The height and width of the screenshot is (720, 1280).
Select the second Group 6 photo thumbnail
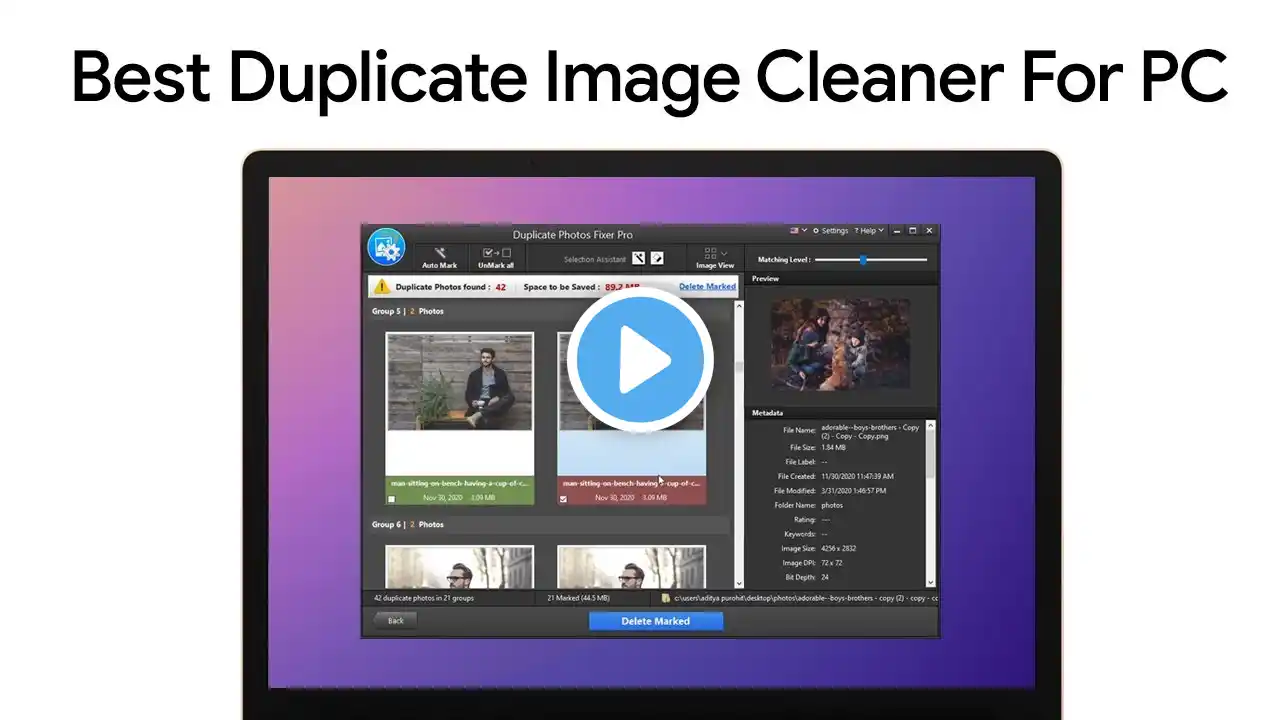[x=631, y=567]
